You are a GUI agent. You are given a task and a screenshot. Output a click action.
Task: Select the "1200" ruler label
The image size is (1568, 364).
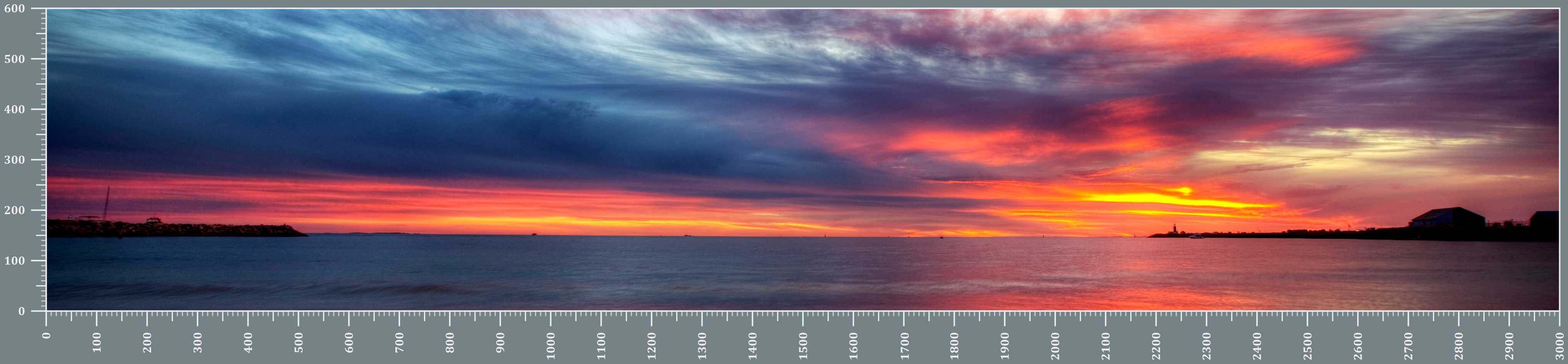pos(652,346)
